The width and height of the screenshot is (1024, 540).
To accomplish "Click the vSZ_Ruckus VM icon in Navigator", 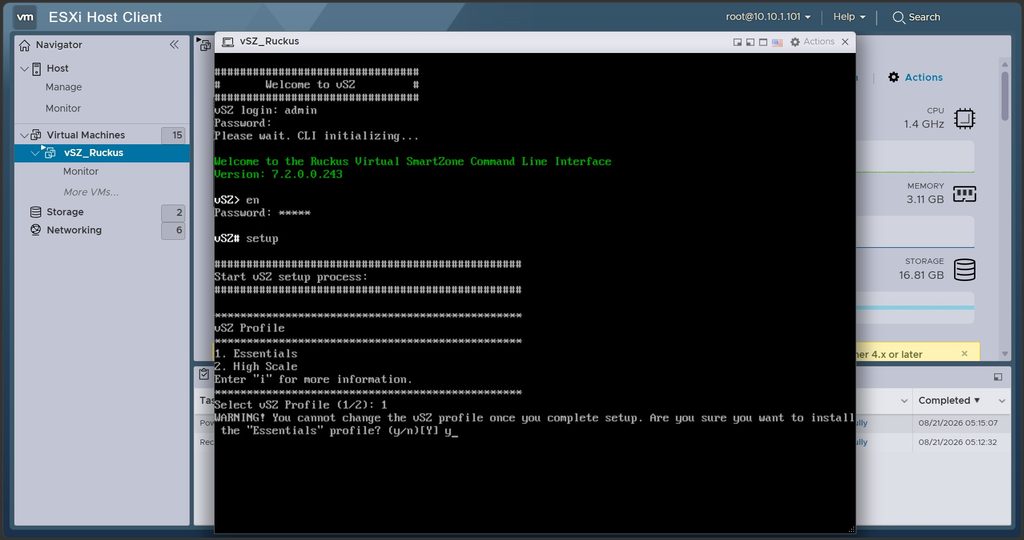I will (x=49, y=152).
